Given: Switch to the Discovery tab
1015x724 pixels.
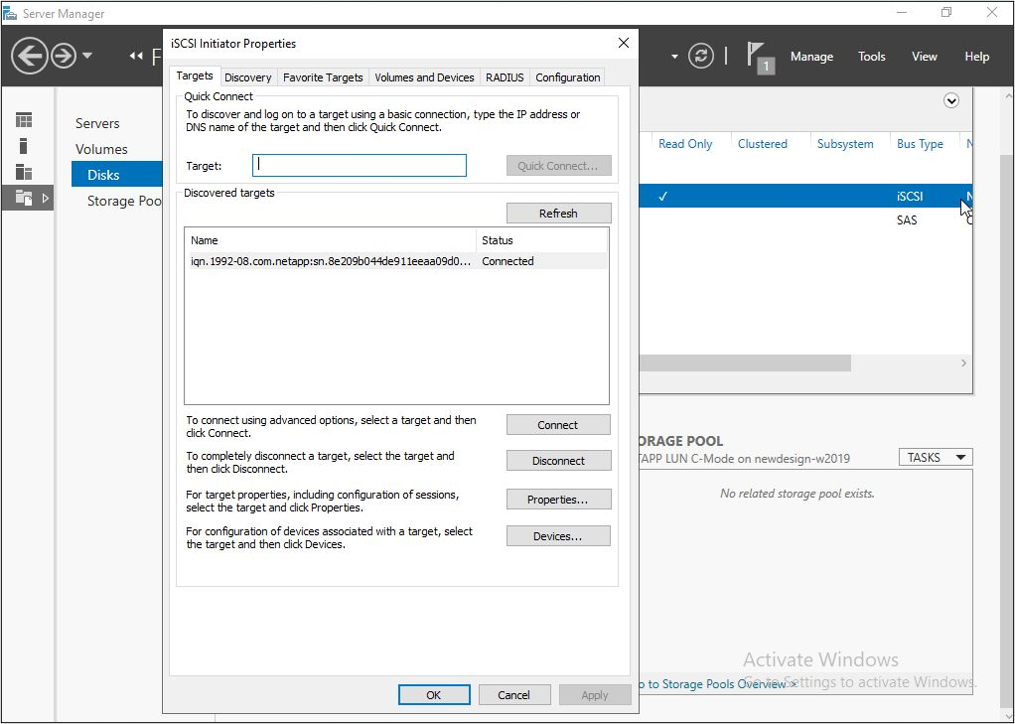Looking at the screenshot, I should coord(248,77).
